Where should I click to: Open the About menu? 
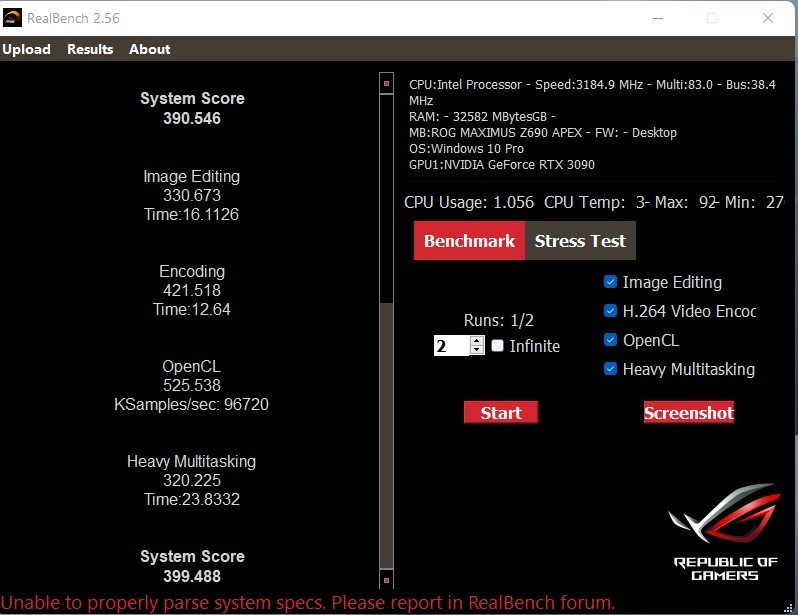click(150, 49)
